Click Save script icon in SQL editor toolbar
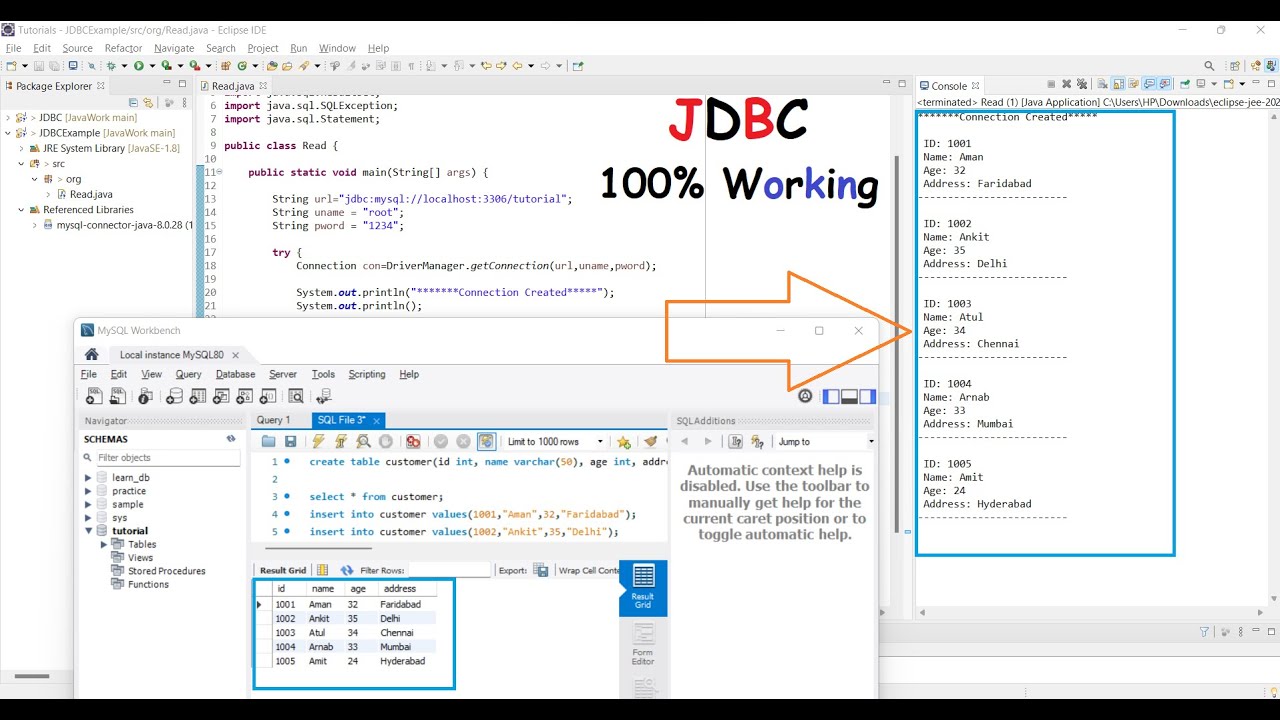Image resolution: width=1280 pixels, height=720 pixels. pos(290,441)
